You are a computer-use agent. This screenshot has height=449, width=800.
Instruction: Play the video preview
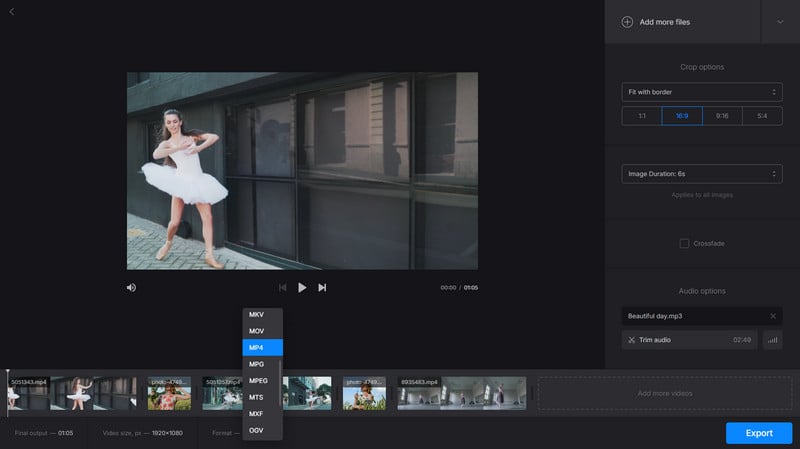tap(302, 288)
